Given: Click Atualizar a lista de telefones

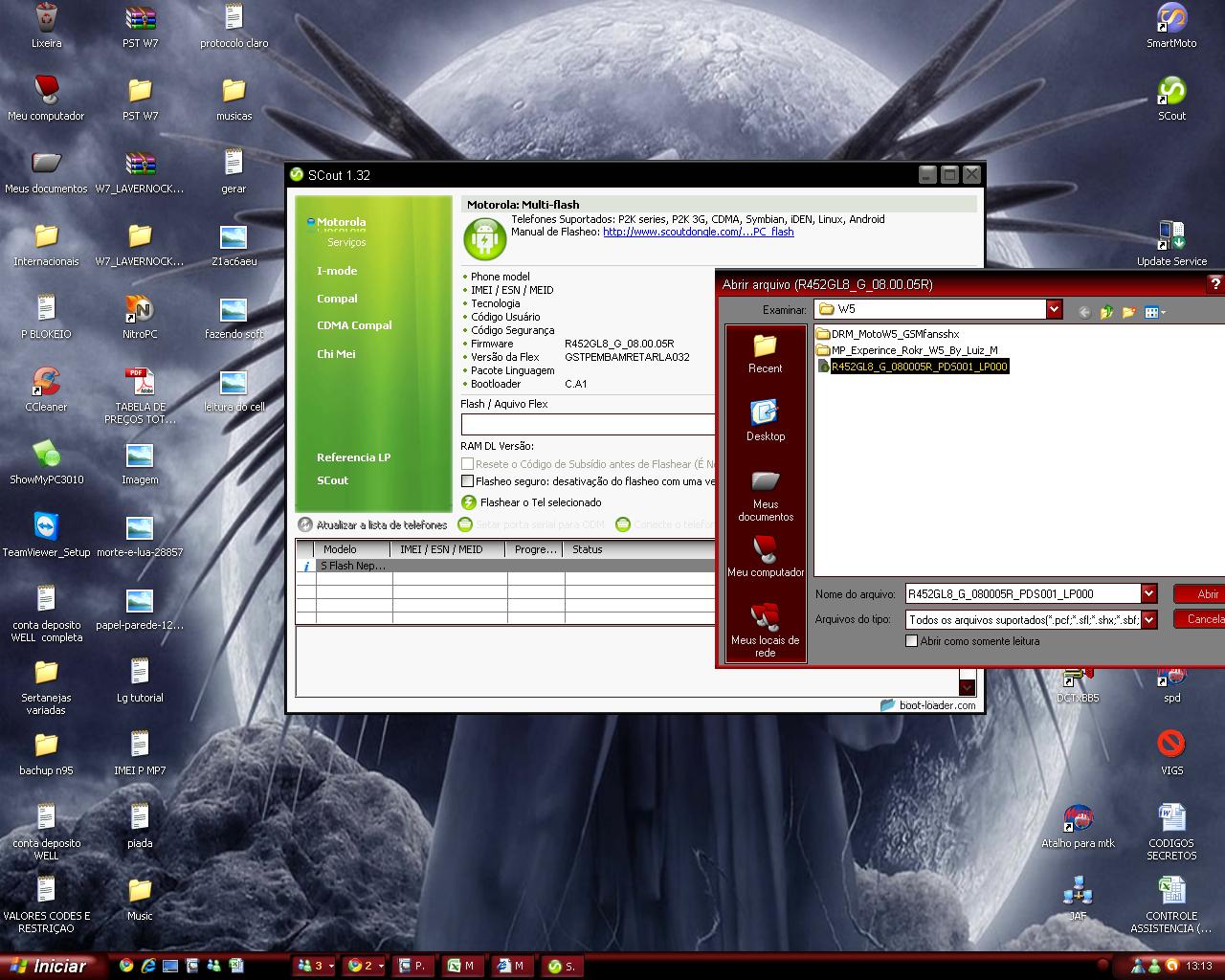Looking at the screenshot, I should [372, 524].
